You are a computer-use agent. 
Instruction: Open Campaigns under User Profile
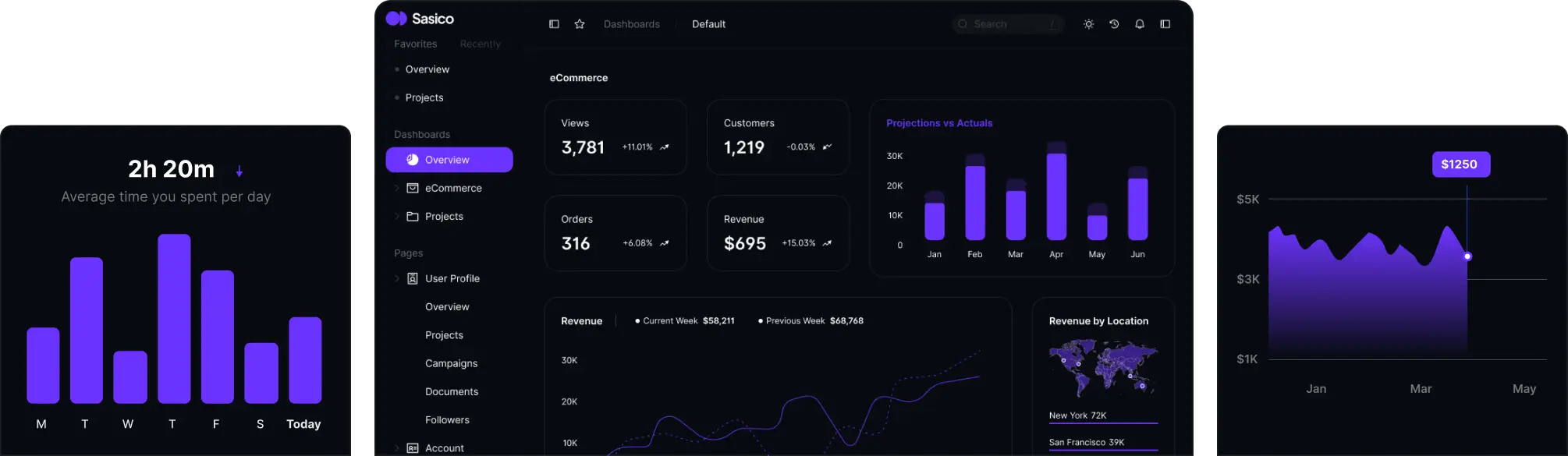pyautogui.click(x=451, y=363)
